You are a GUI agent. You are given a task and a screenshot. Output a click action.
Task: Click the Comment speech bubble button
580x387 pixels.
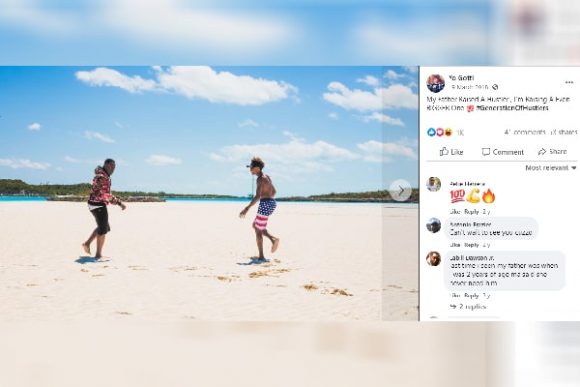[503, 152]
